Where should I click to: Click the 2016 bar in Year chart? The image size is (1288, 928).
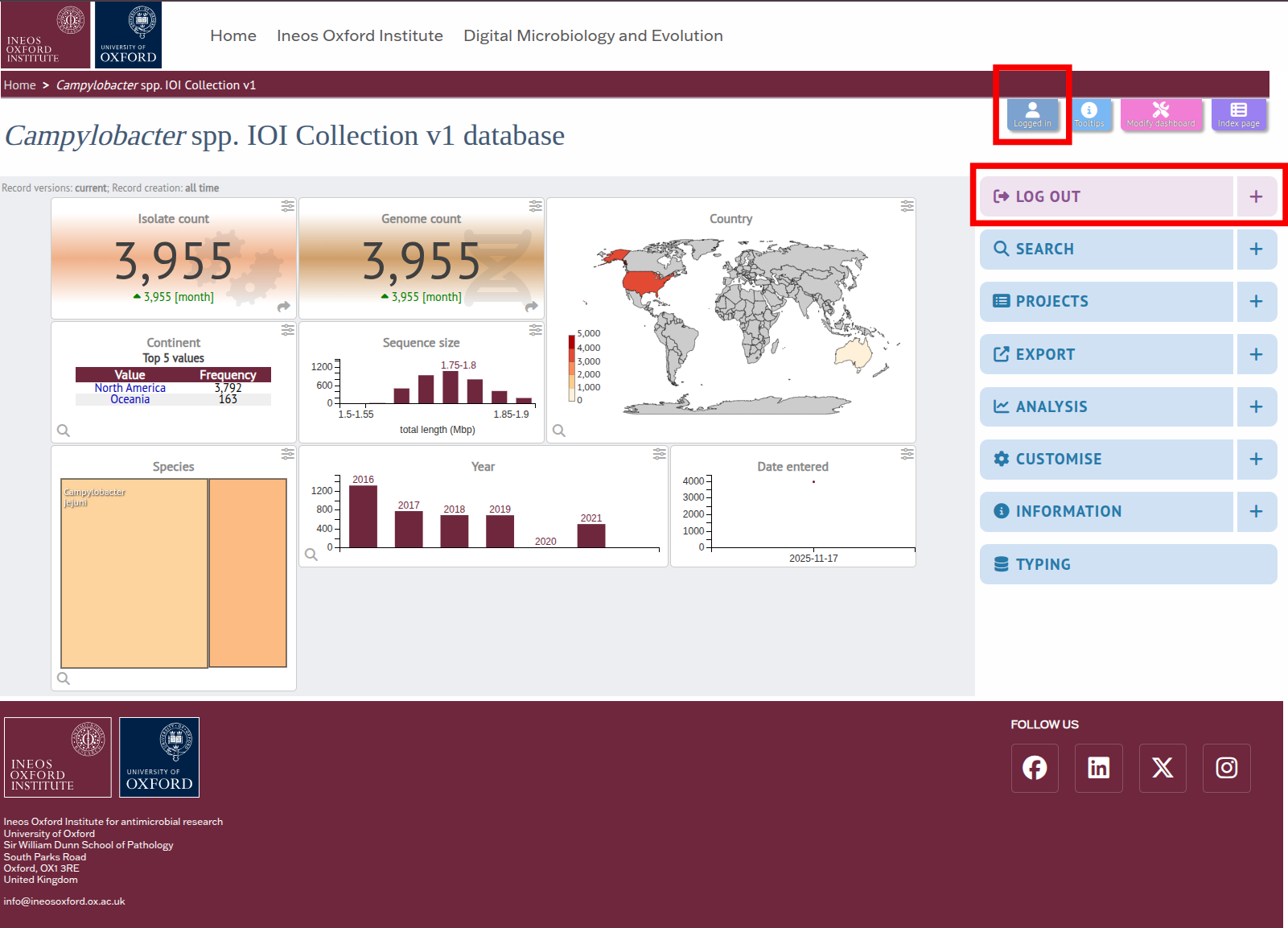point(363,517)
